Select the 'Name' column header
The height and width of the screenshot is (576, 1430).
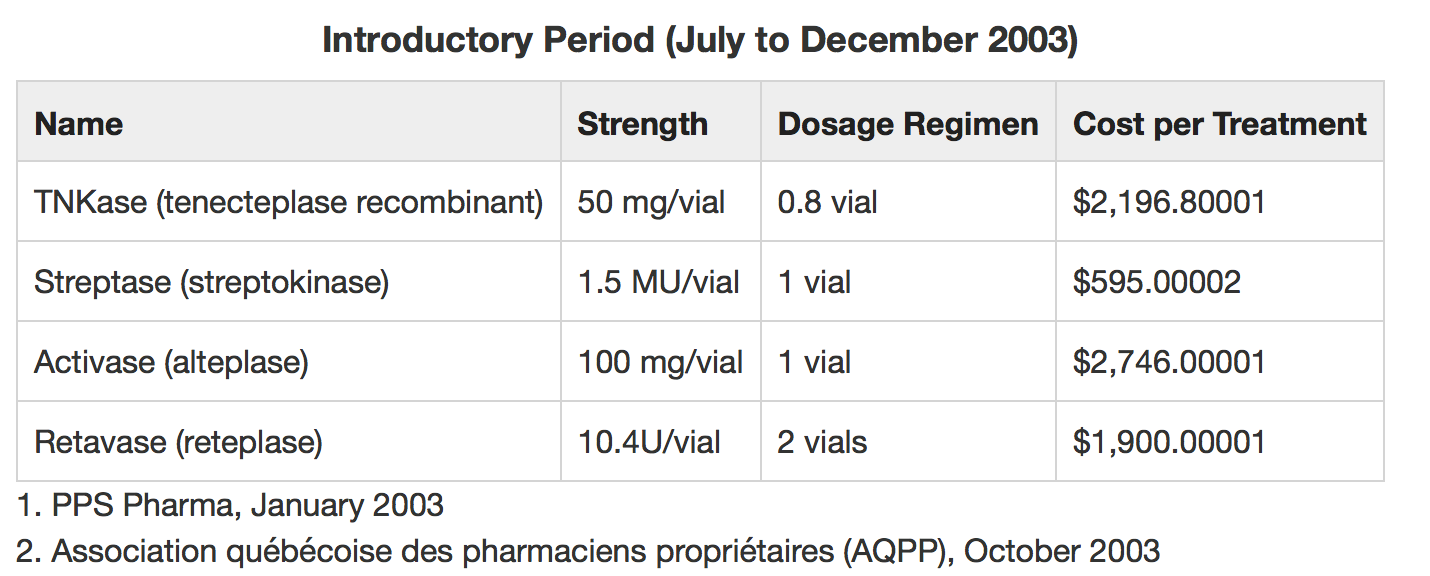(79, 124)
